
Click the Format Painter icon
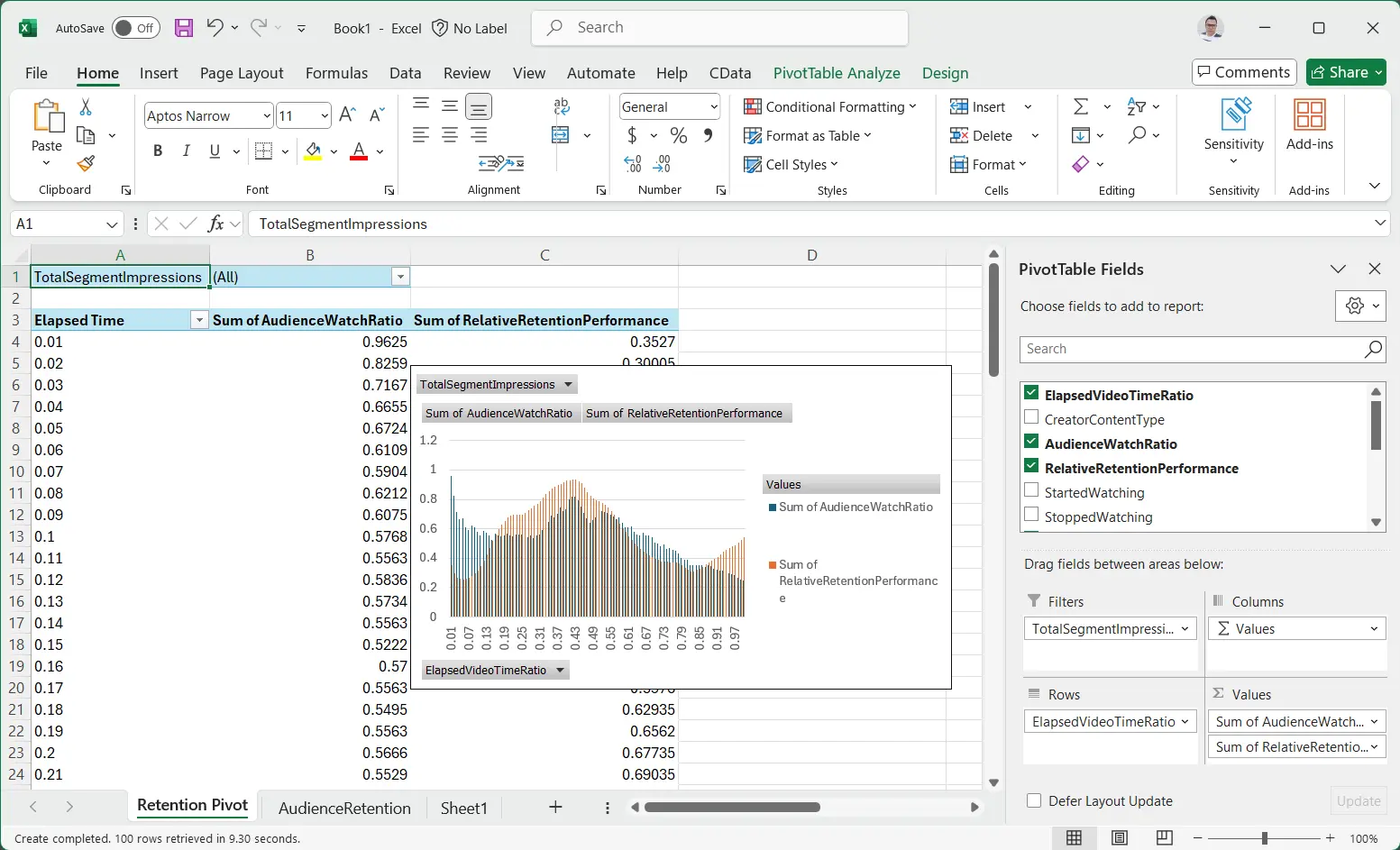pyautogui.click(x=86, y=163)
